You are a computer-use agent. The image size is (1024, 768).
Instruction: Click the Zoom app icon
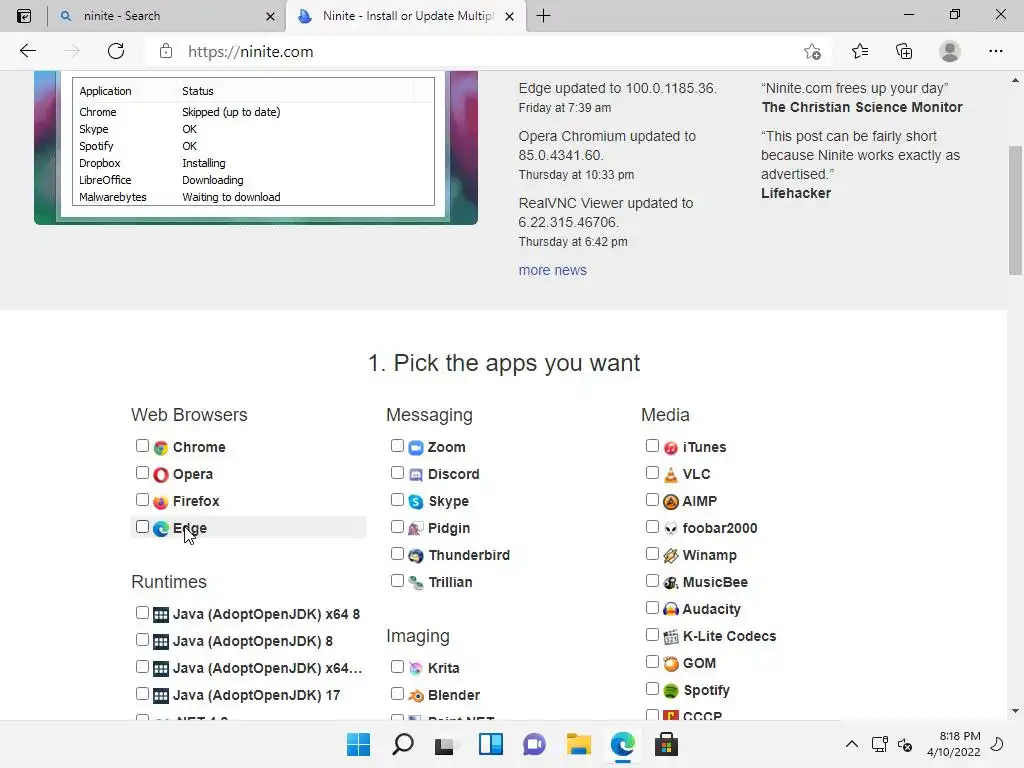pyautogui.click(x=416, y=448)
